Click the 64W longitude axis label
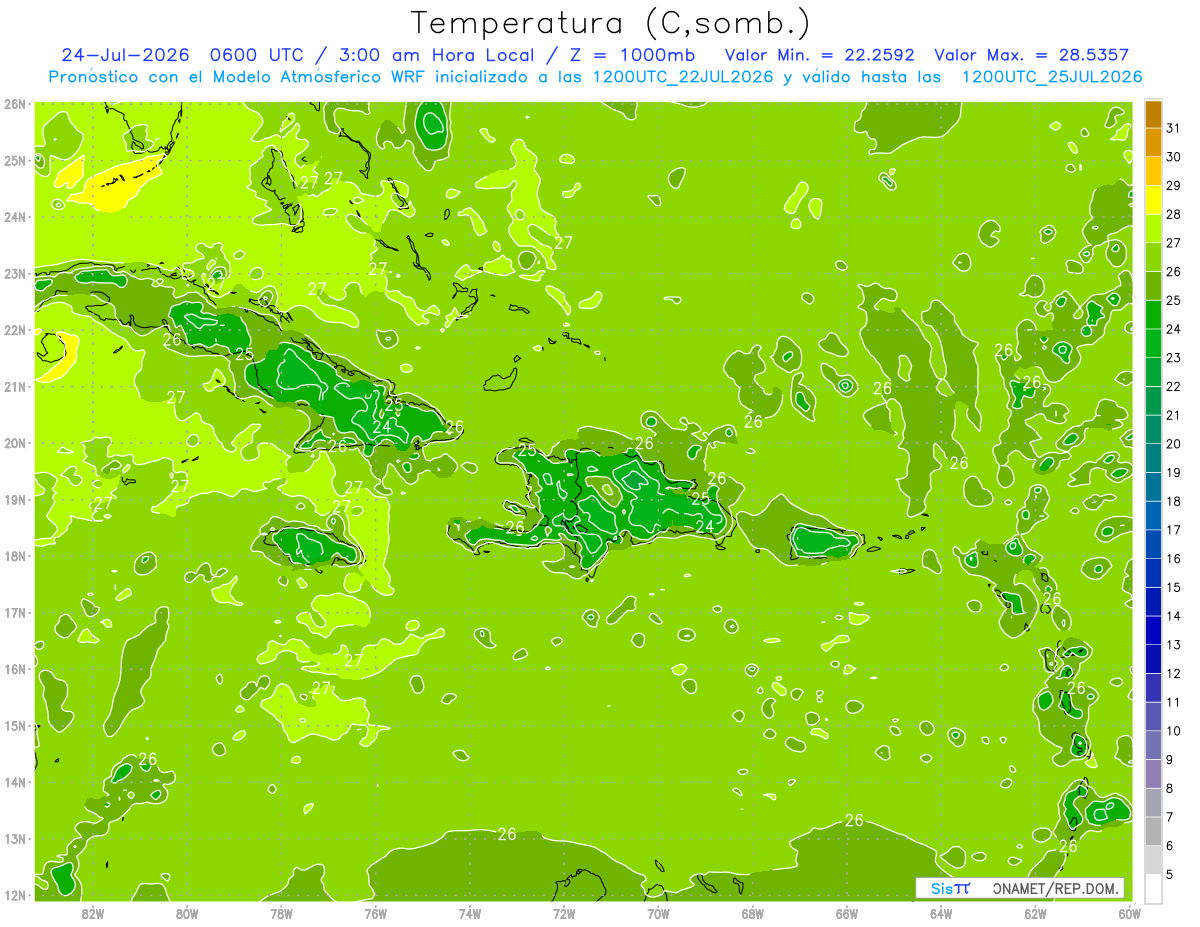The height and width of the screenshot is (927, 1200). [941, 912]
